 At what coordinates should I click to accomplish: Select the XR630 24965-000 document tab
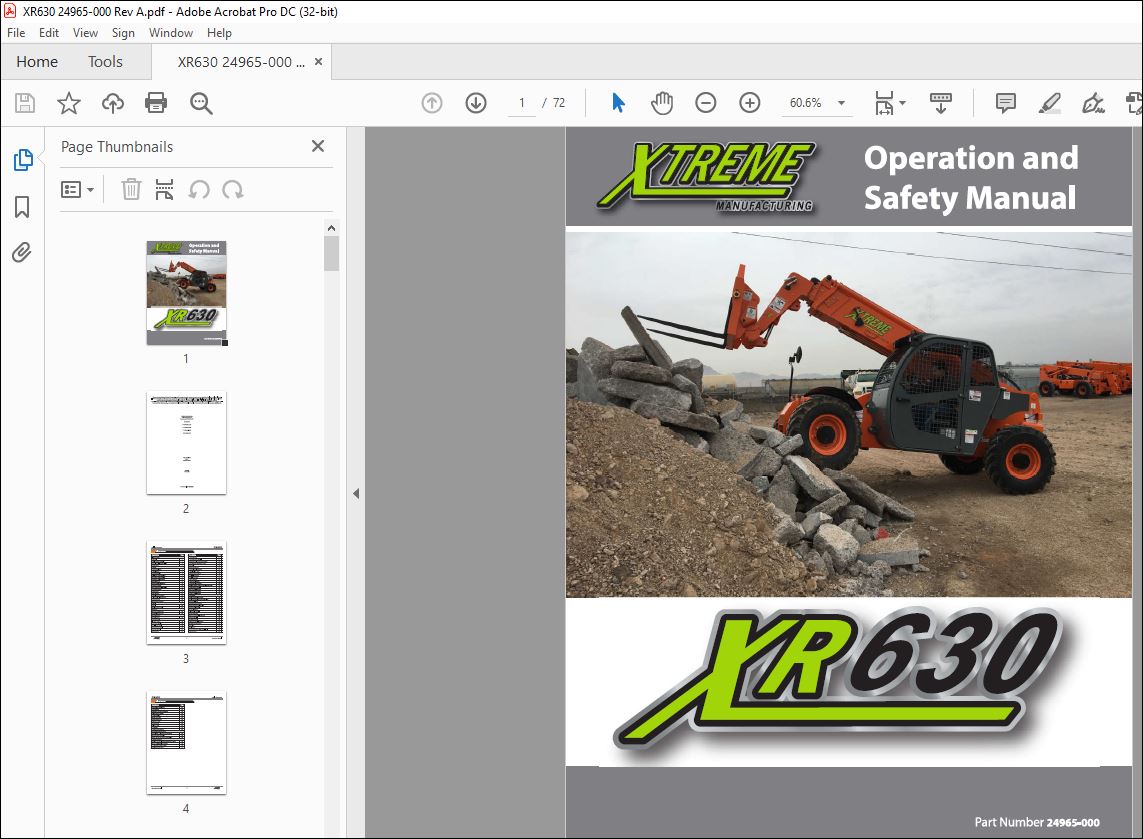(241, 62)
